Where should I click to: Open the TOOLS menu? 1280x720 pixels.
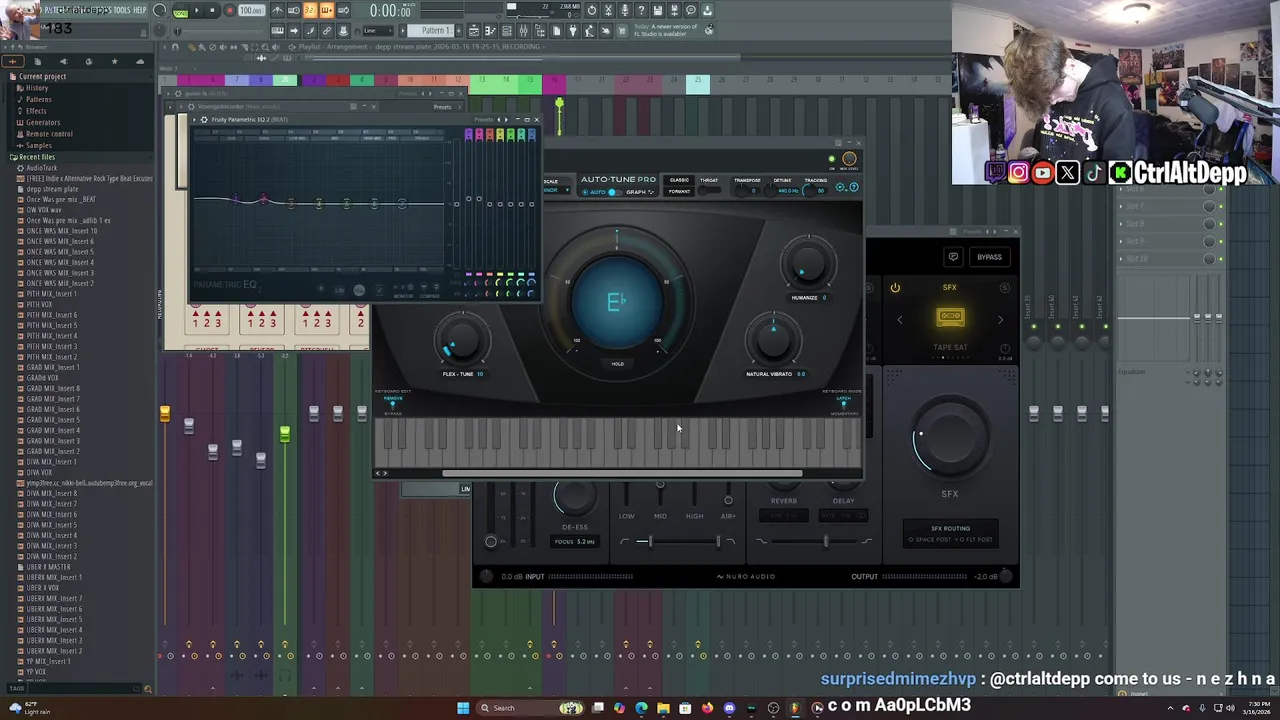(x=123, y=10)
